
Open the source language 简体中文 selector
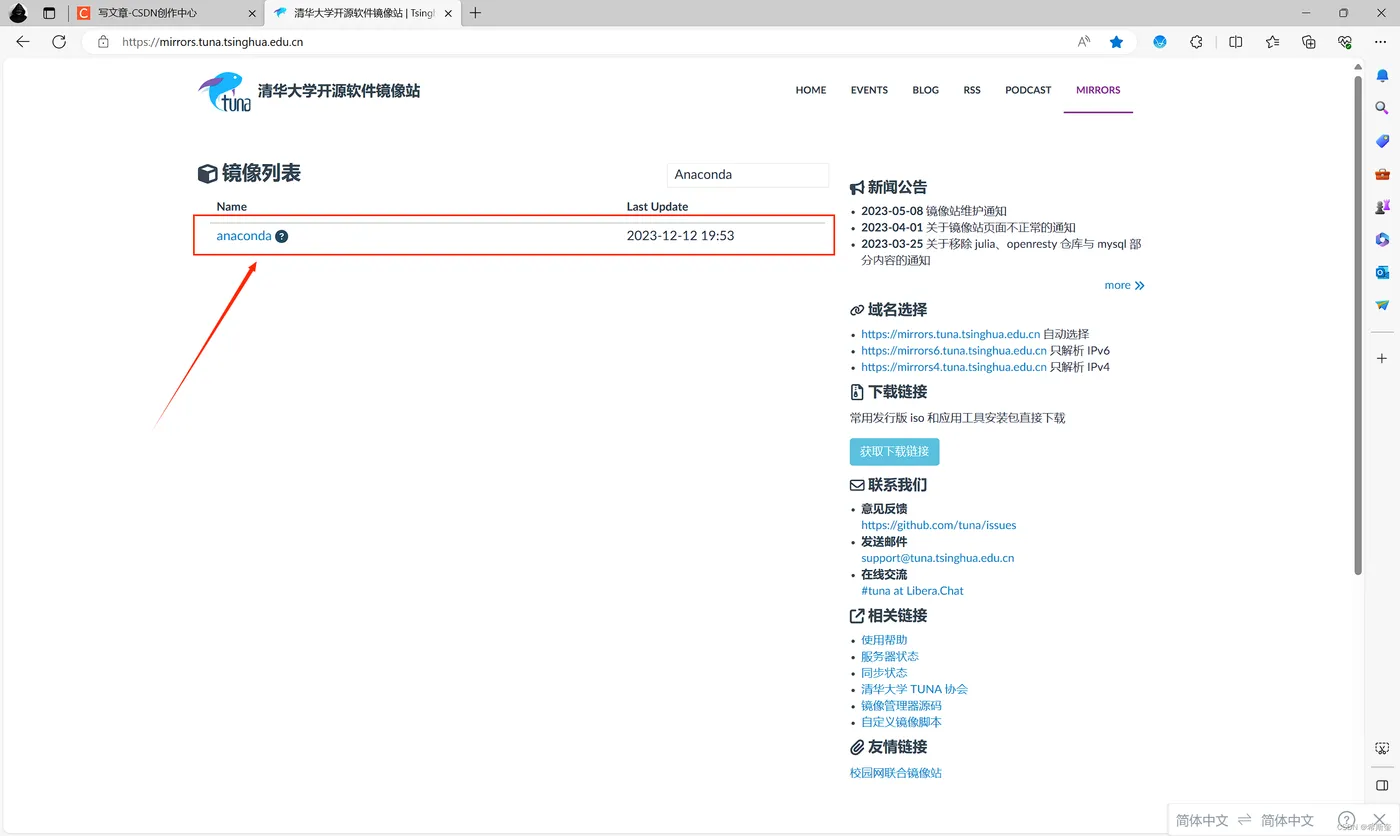[1202, 820]
